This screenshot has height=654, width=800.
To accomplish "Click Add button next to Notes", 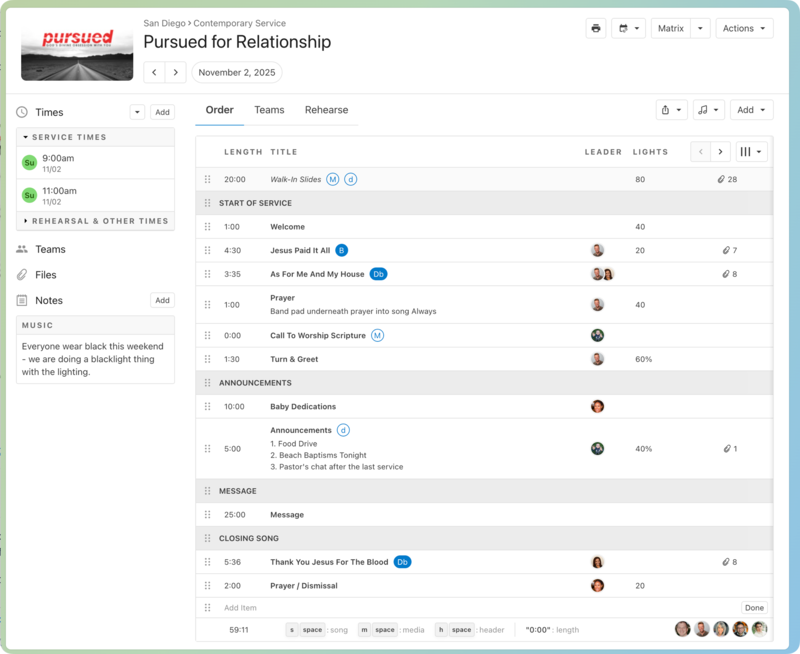I will click(162, 300).
